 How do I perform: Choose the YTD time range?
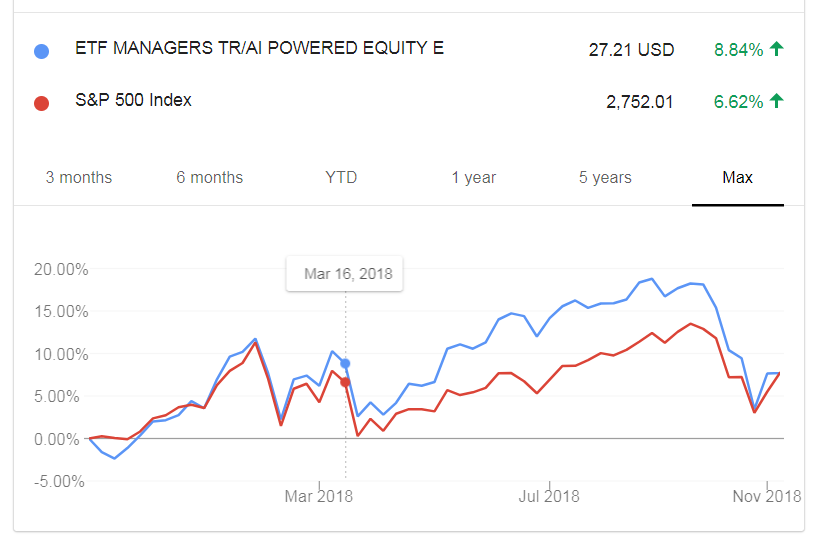pos(341,177)
